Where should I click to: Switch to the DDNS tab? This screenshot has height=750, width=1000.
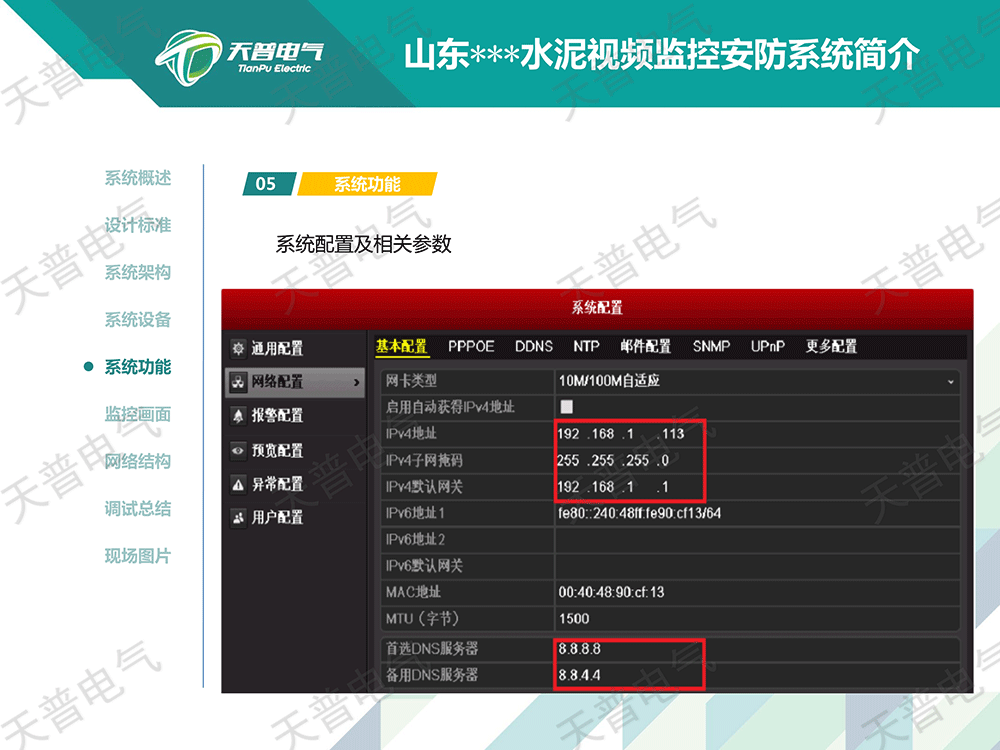click(534, 346)
